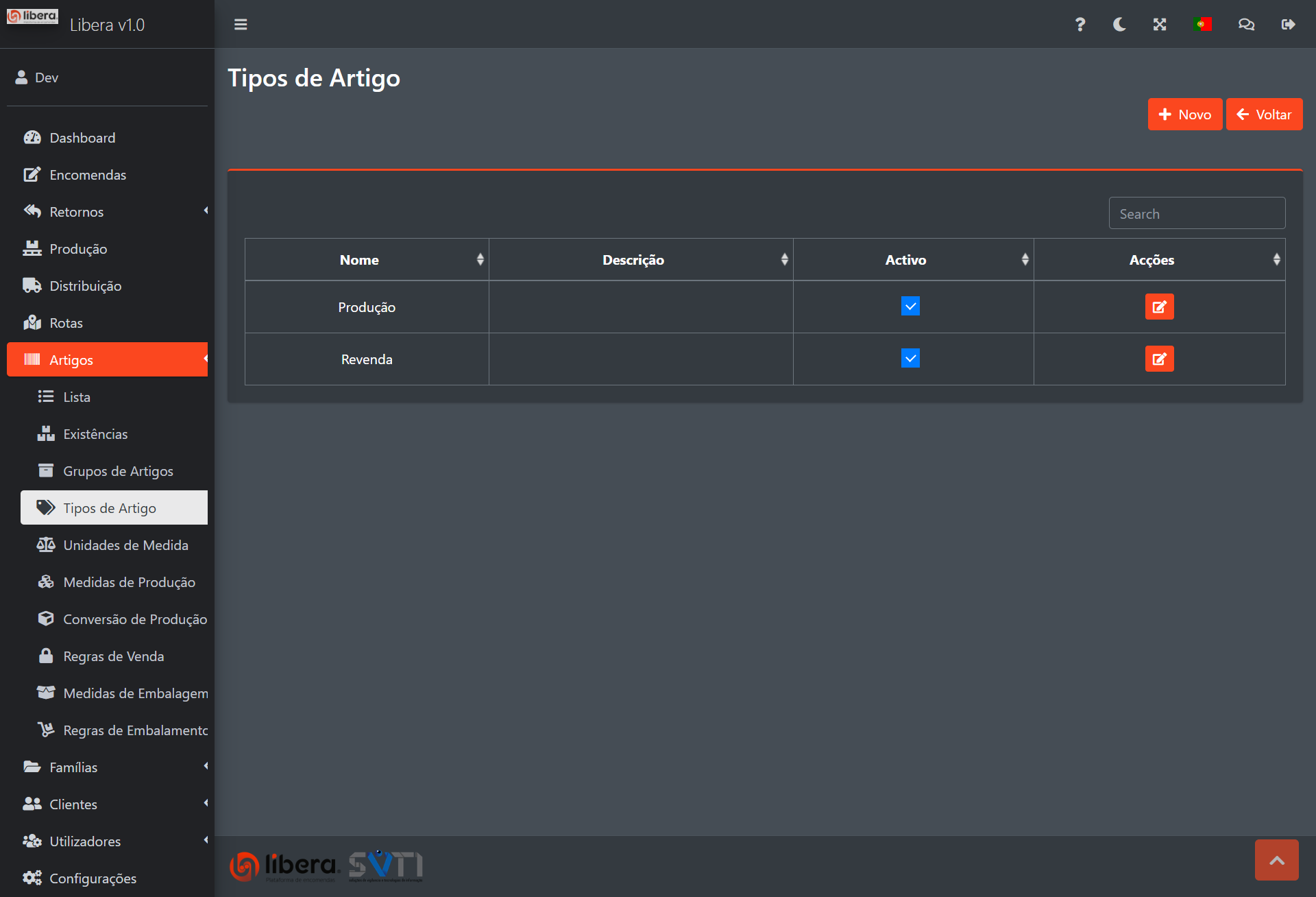Viewport: 1316px width, 897px height.
Task: Uncheck Activo for Revenda
Action: coord(910,358)
